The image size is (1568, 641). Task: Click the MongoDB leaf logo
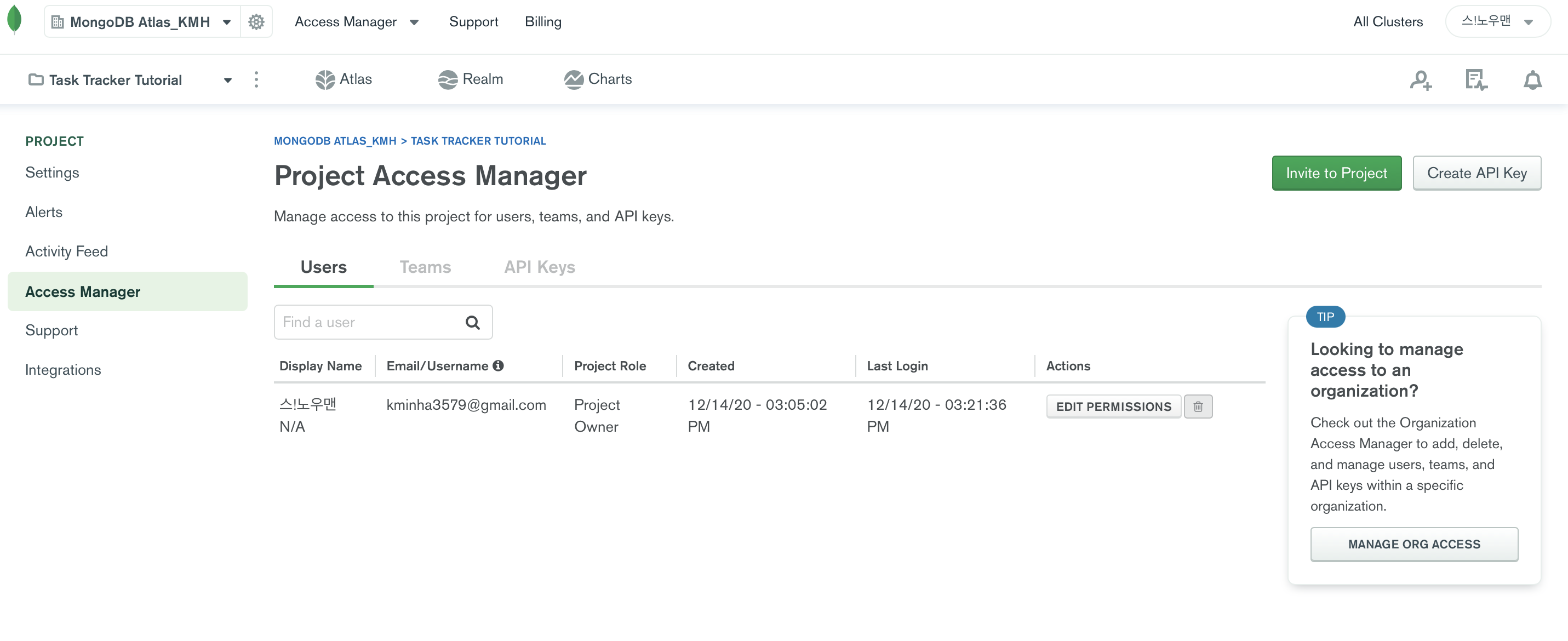(15, 20)
